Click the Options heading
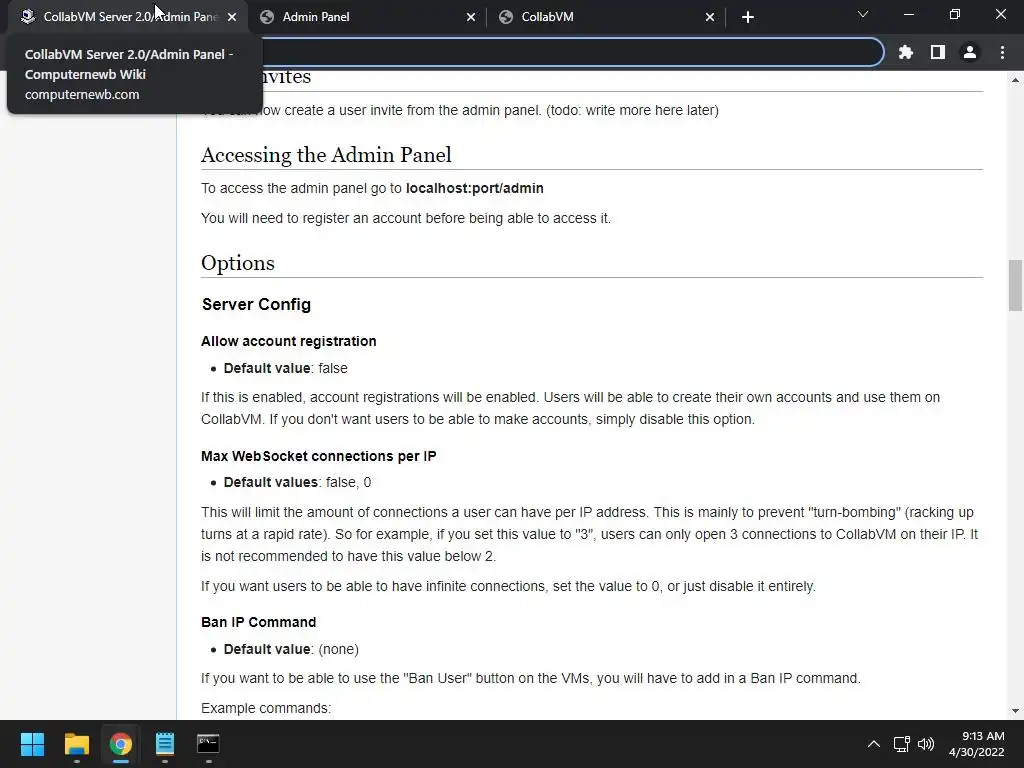This screenshot has height=768, width=1024. pyautogui.click(x=238, y=263)
